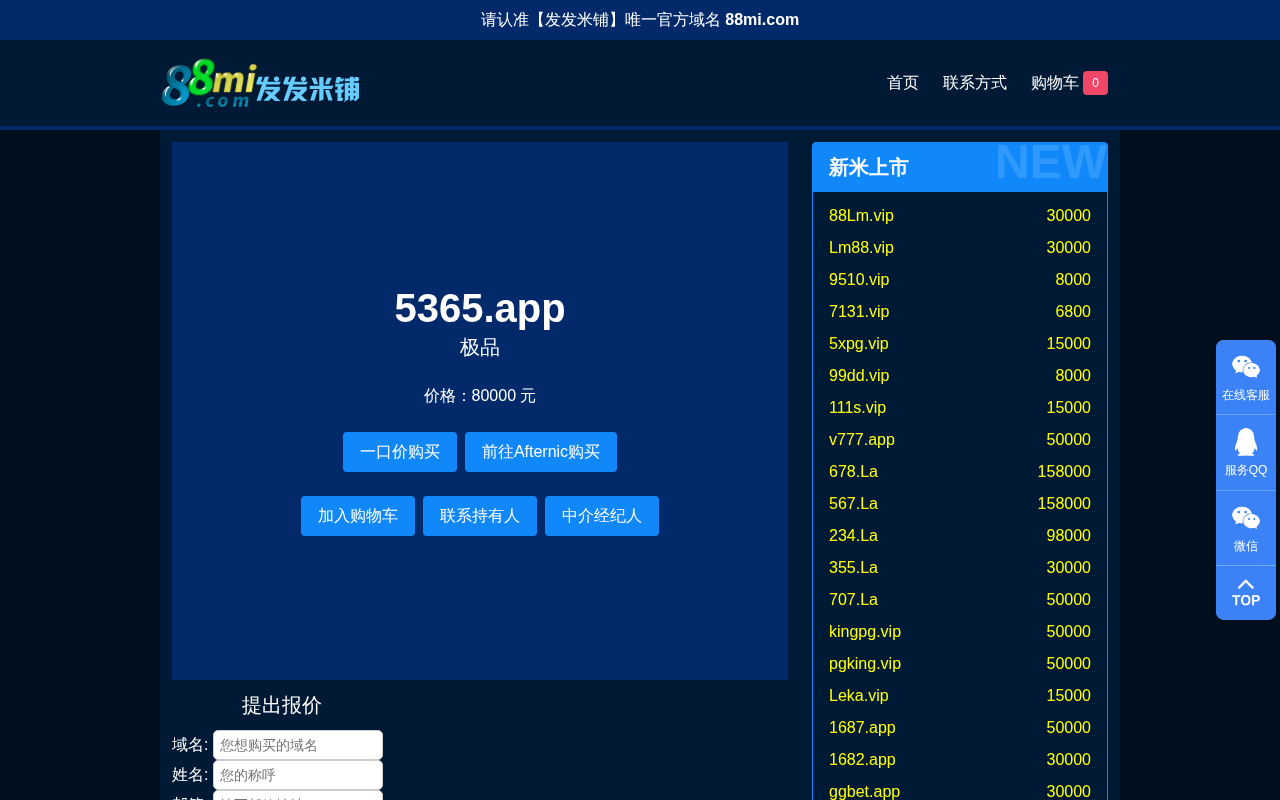Focus the 姓名 input field
Viewport: 1280px width, 800px height.
(x=298, y=775)
